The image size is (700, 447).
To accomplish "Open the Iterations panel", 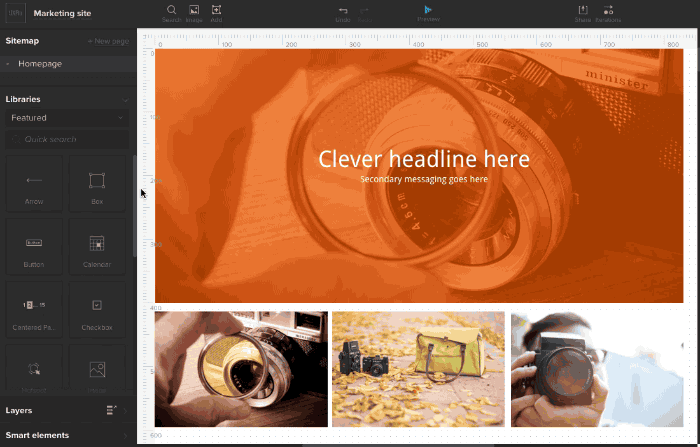I will tap(608, 14).
